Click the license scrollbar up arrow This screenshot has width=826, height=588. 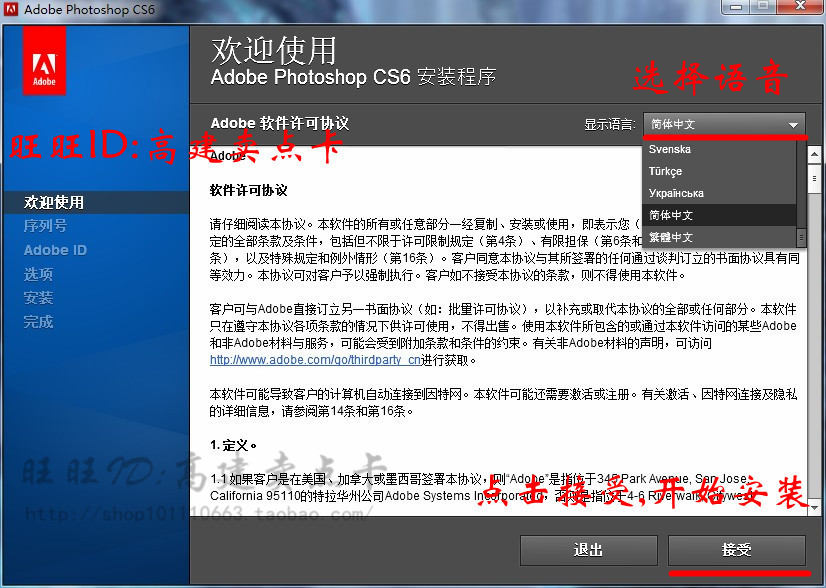point(814,155)
